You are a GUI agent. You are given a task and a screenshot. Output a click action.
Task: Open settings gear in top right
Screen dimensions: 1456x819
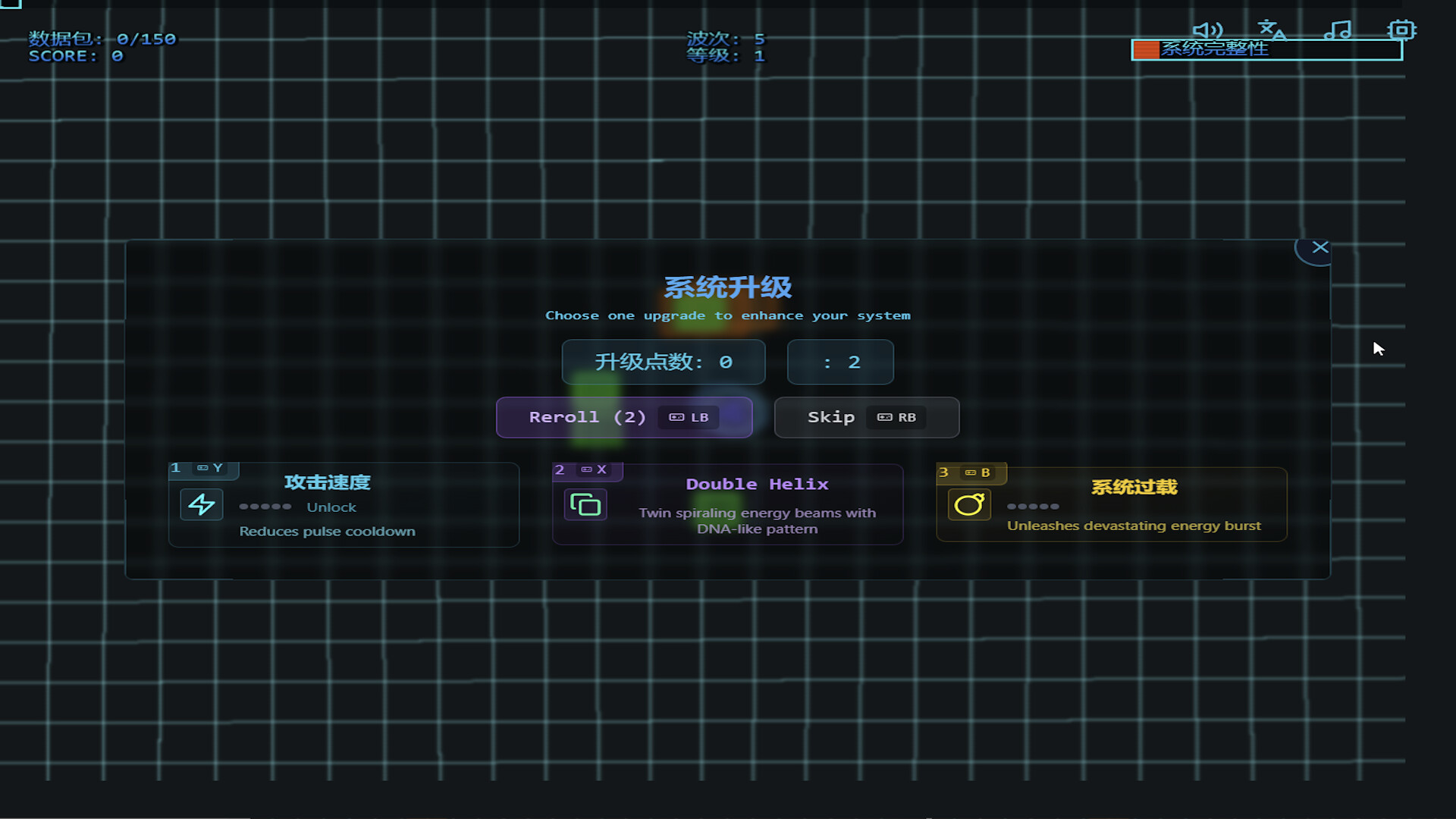(1401, 30)
